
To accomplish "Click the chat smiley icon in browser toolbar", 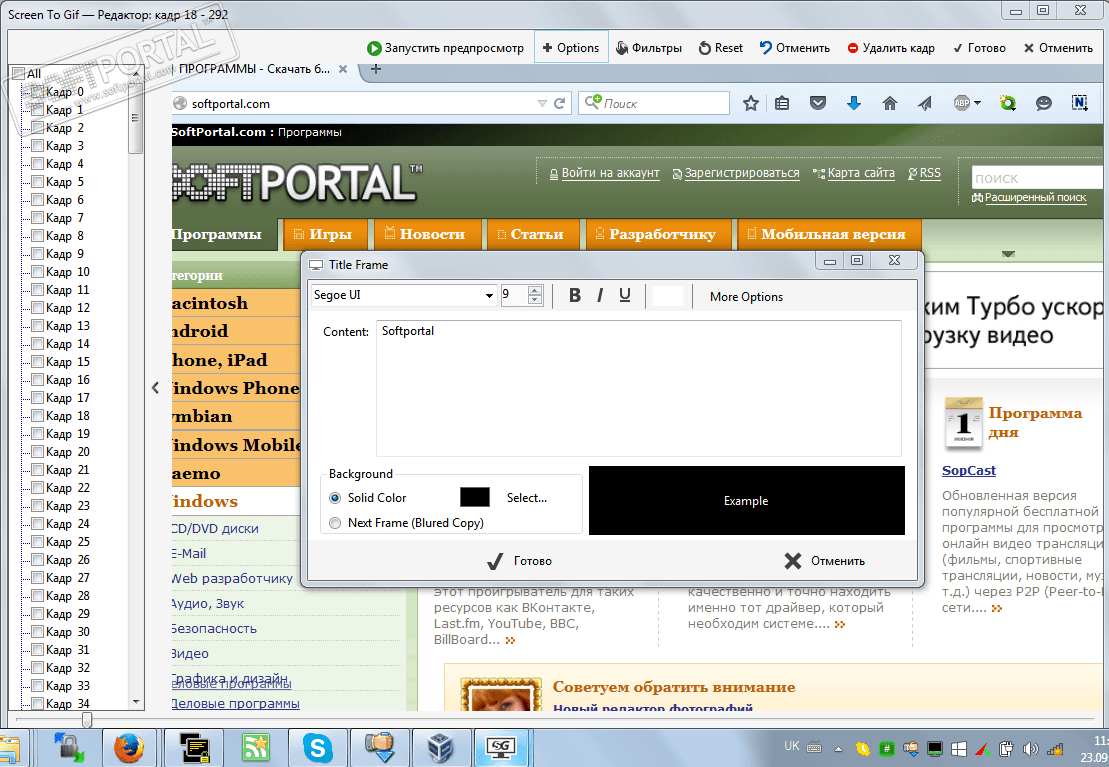I will pos(1043,103).
